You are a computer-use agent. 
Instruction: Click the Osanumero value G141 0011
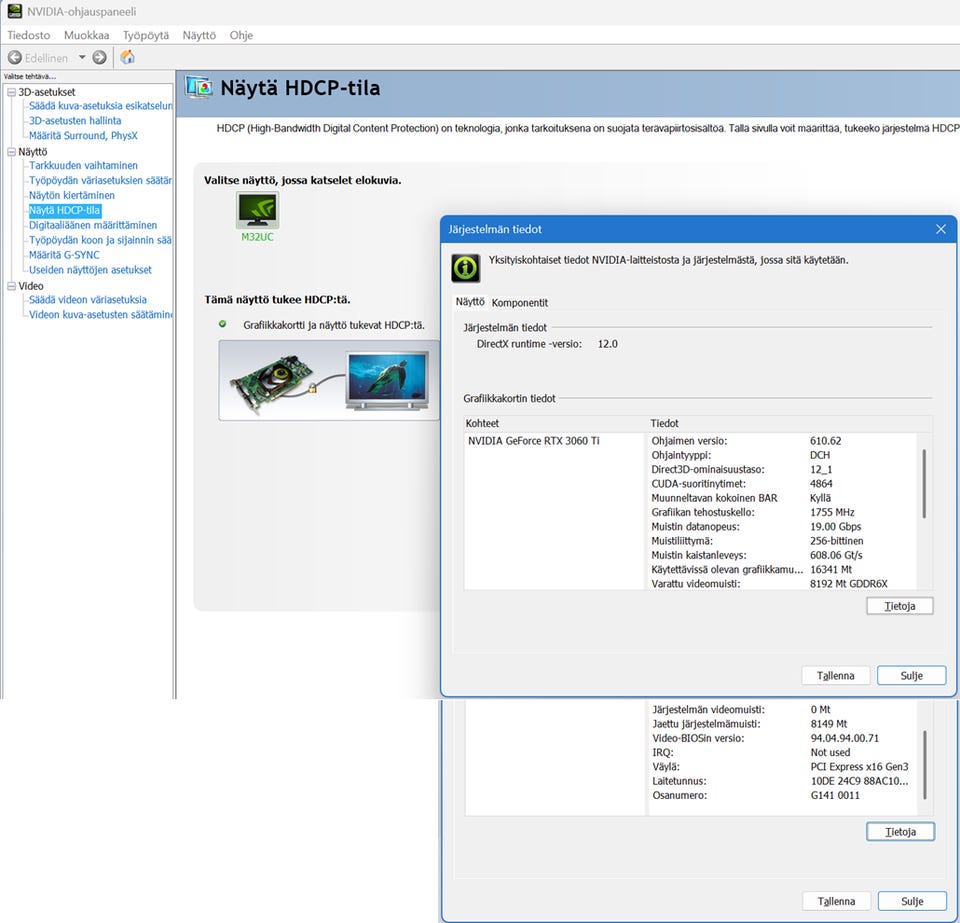(x=835, y=796)
